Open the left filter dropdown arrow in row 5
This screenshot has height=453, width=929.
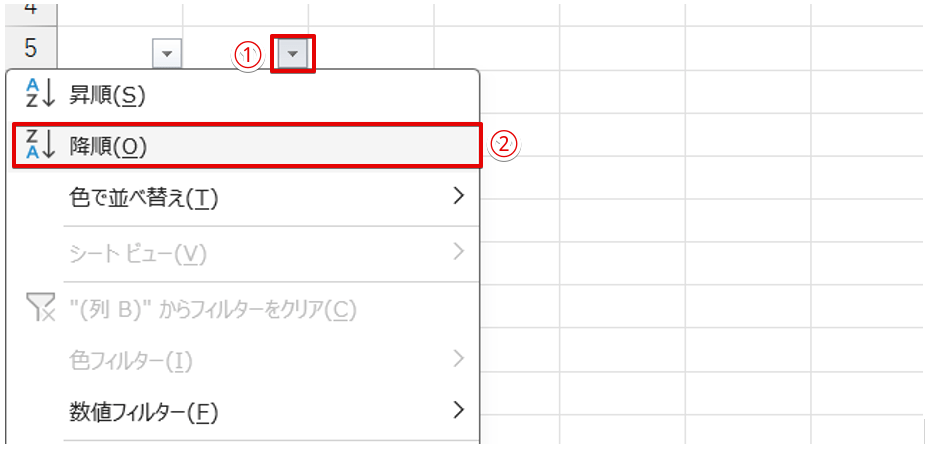click(x=167, y=54)
